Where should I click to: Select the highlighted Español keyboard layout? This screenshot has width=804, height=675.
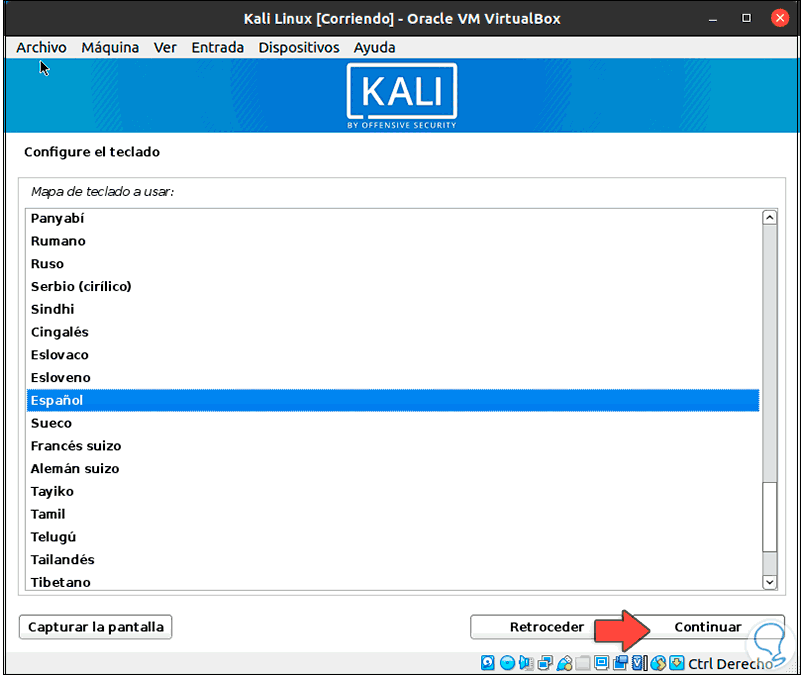coord(393,400)
